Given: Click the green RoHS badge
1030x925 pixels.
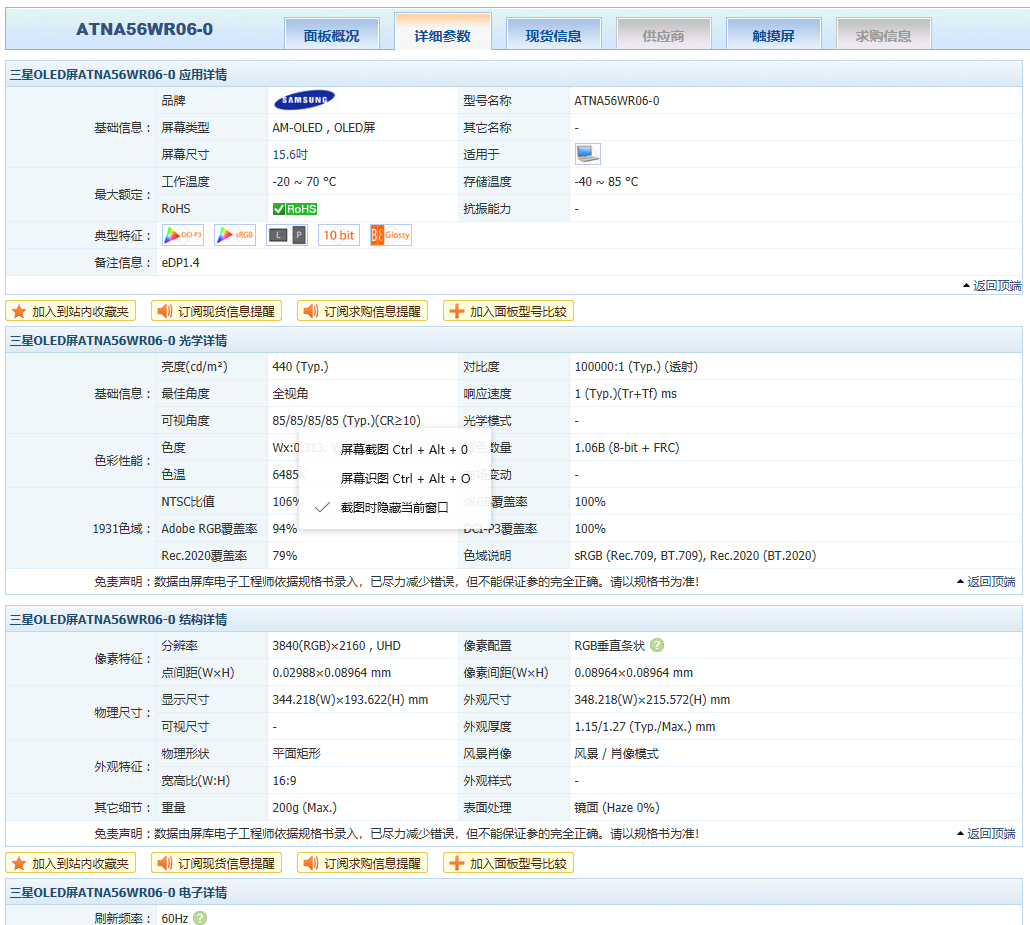Looking at the screenshot, I should (x=295, y=209).
